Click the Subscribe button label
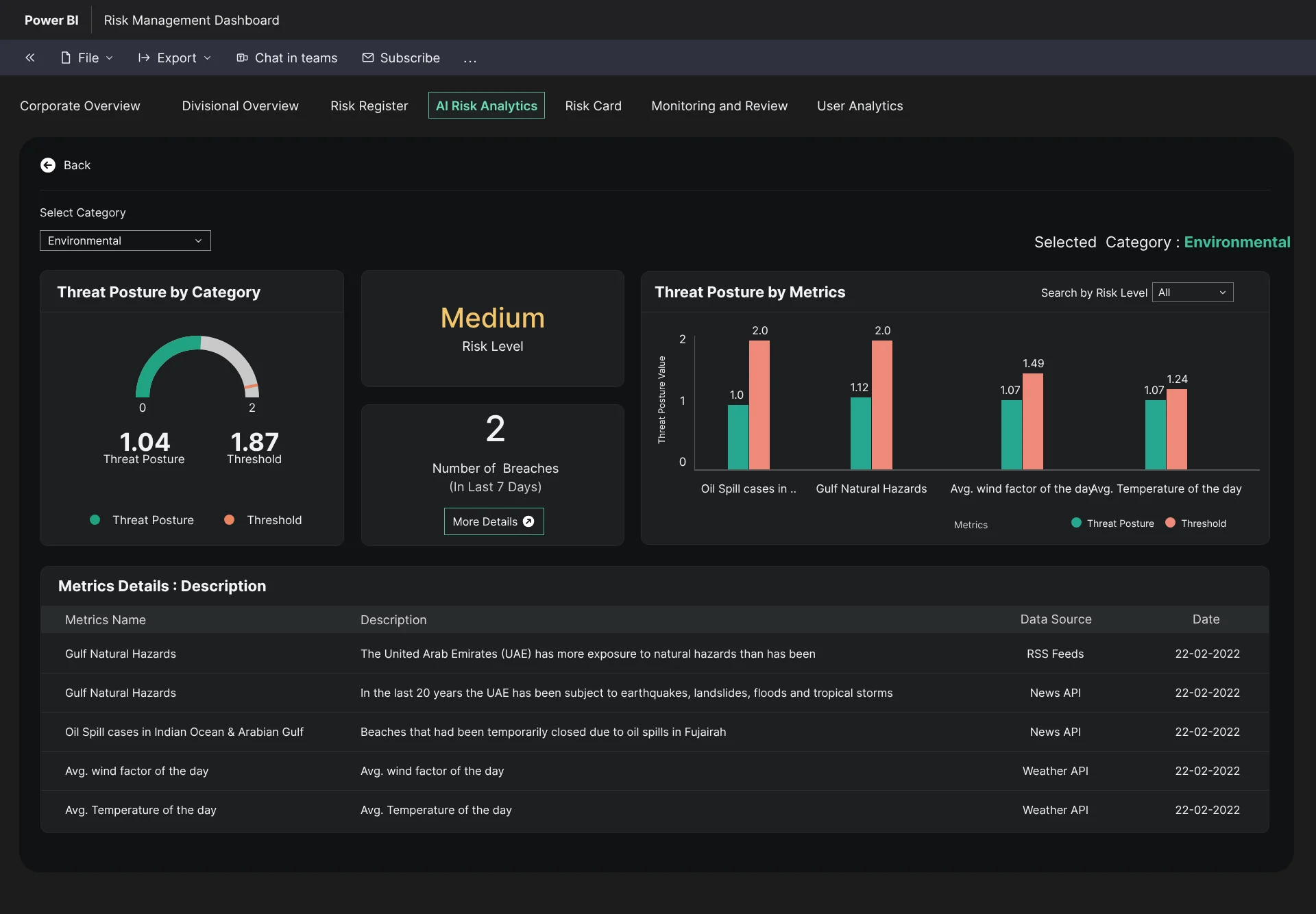 click(x=410, y=58)
